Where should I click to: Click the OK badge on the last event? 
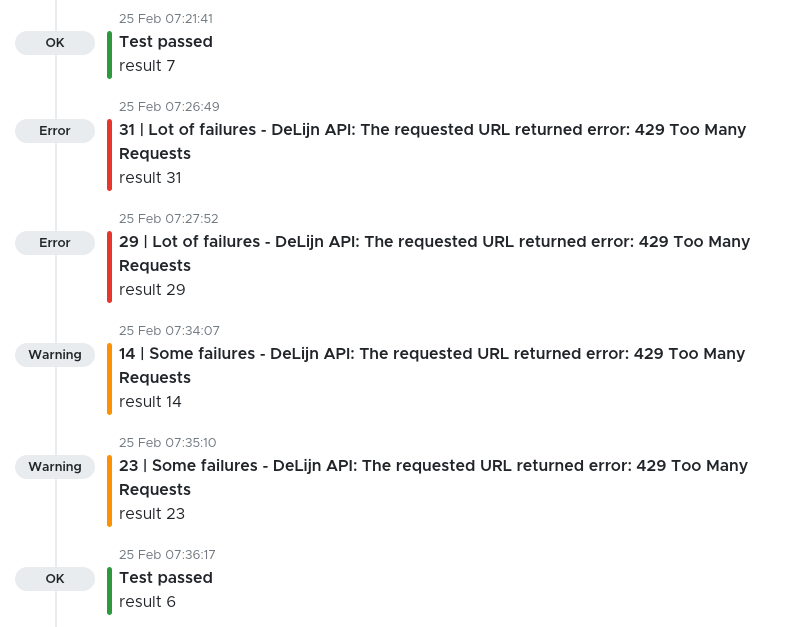(54, 578)
